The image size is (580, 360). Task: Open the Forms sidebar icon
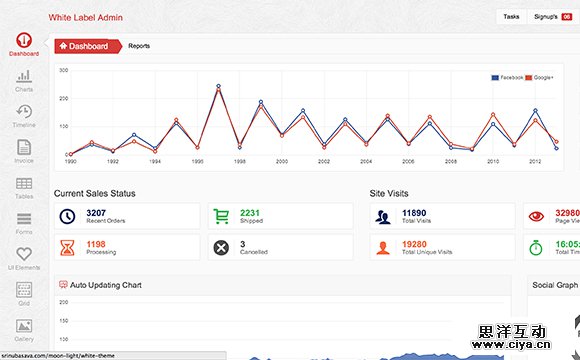[x=24, y=219]
